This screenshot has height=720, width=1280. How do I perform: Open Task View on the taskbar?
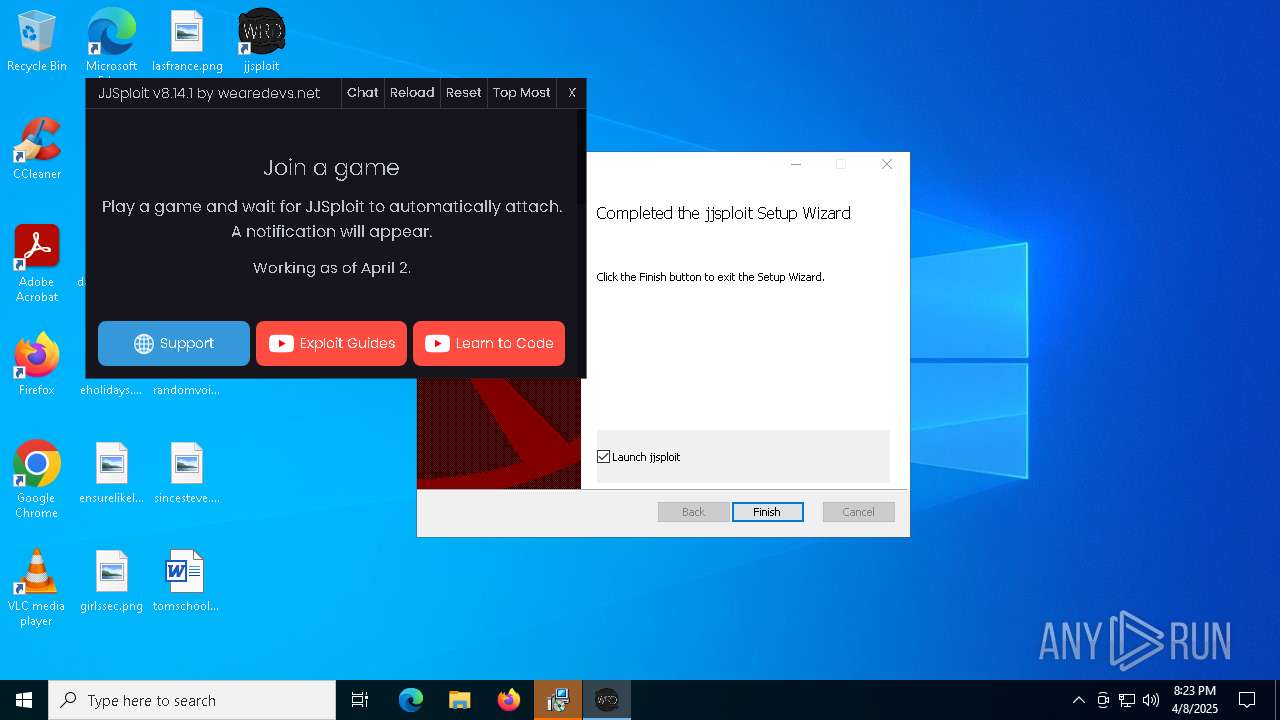tap(360, 700)
